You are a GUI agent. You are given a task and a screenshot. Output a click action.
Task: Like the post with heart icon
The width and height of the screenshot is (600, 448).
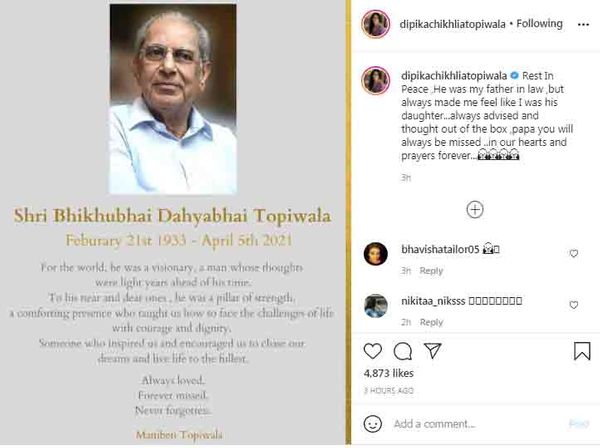(x=372, y=351)
